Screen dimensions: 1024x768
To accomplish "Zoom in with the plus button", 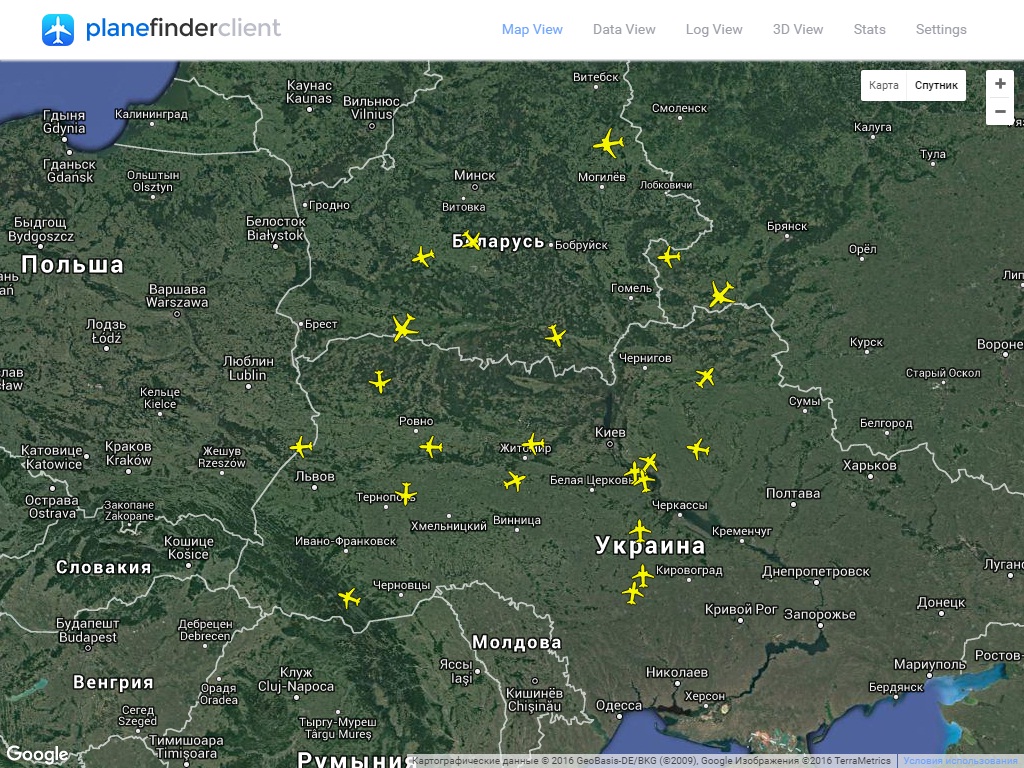I will click(1000, 84).
